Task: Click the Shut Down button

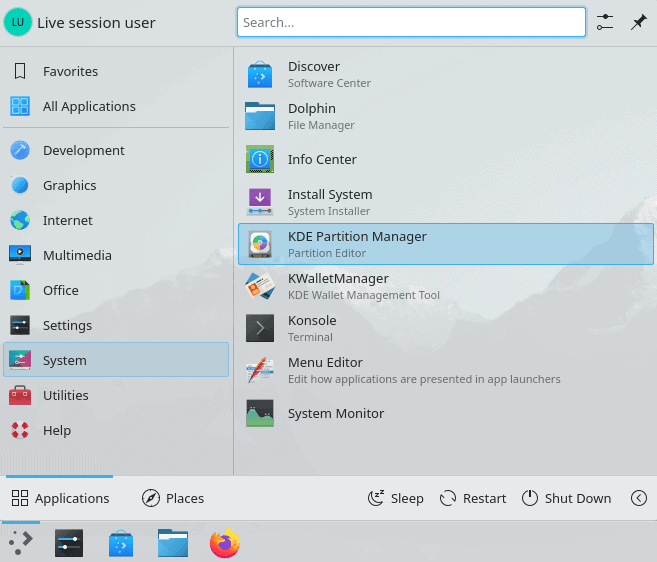Action: [x=566, y=498]
